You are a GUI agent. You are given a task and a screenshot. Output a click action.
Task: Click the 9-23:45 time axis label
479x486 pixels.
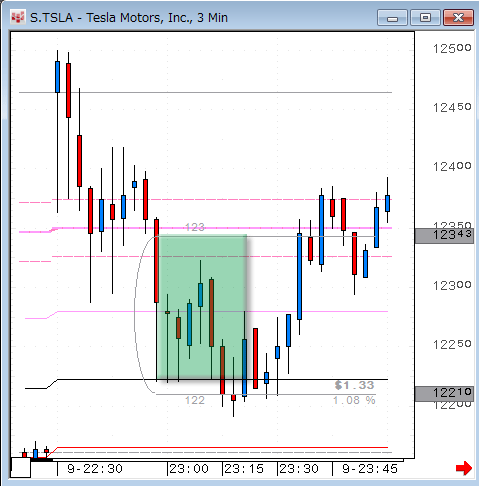(370, 469)
